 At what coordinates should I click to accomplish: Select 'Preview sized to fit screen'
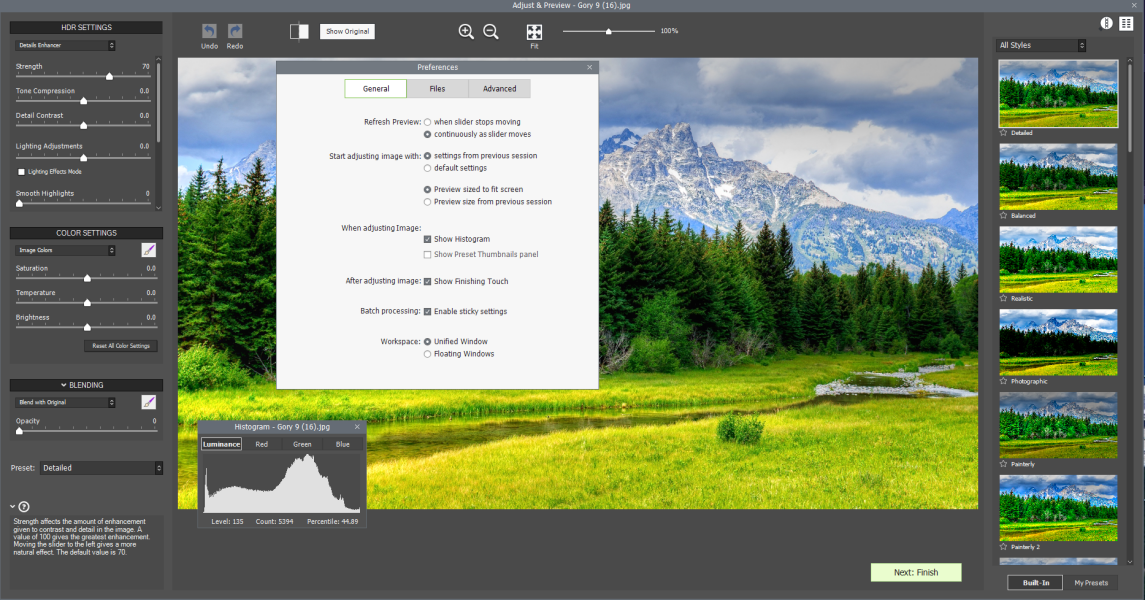pyautogui.click(x=427, y=189)
